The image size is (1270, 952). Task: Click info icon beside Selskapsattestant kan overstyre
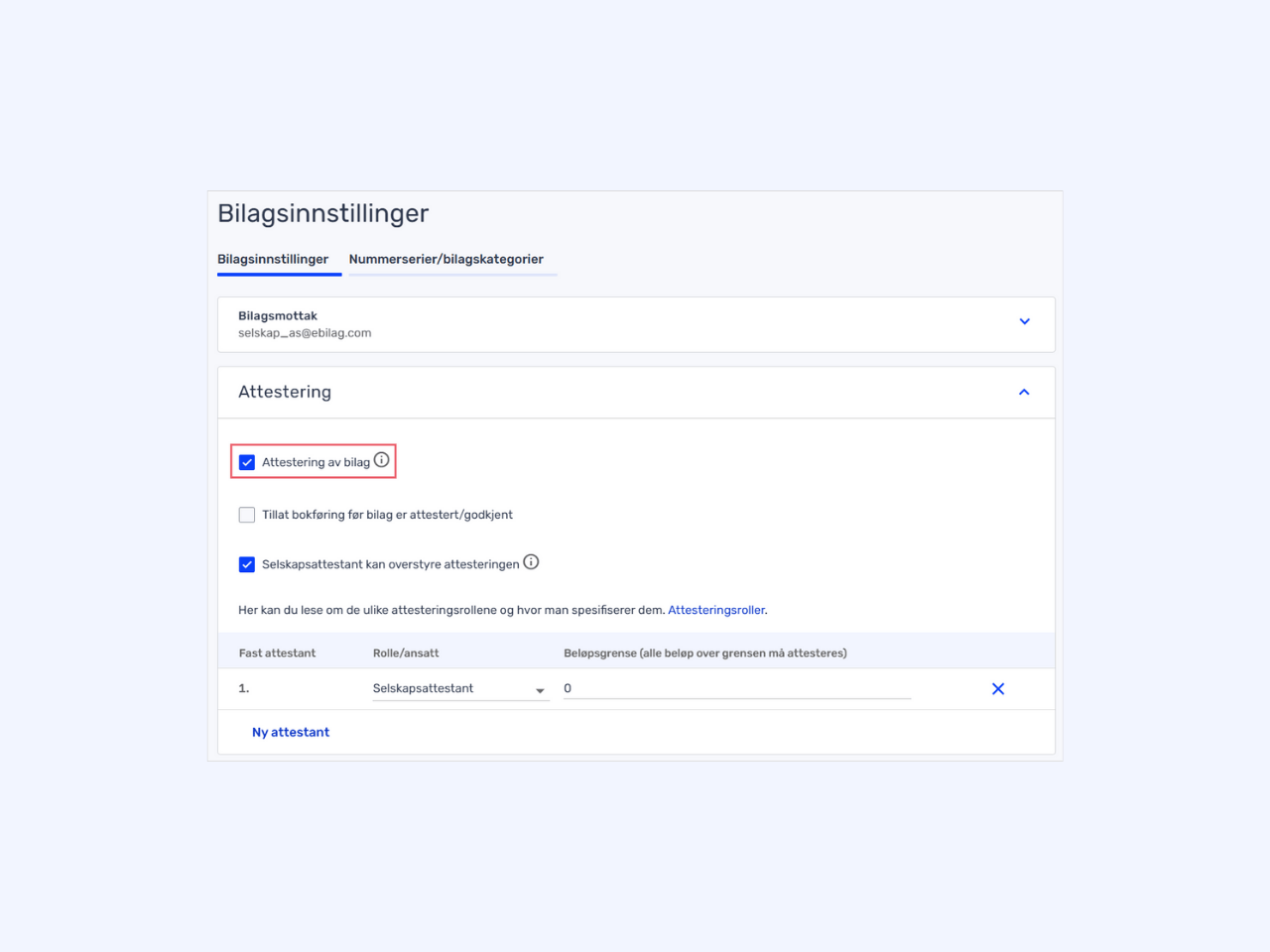(531, 562)
